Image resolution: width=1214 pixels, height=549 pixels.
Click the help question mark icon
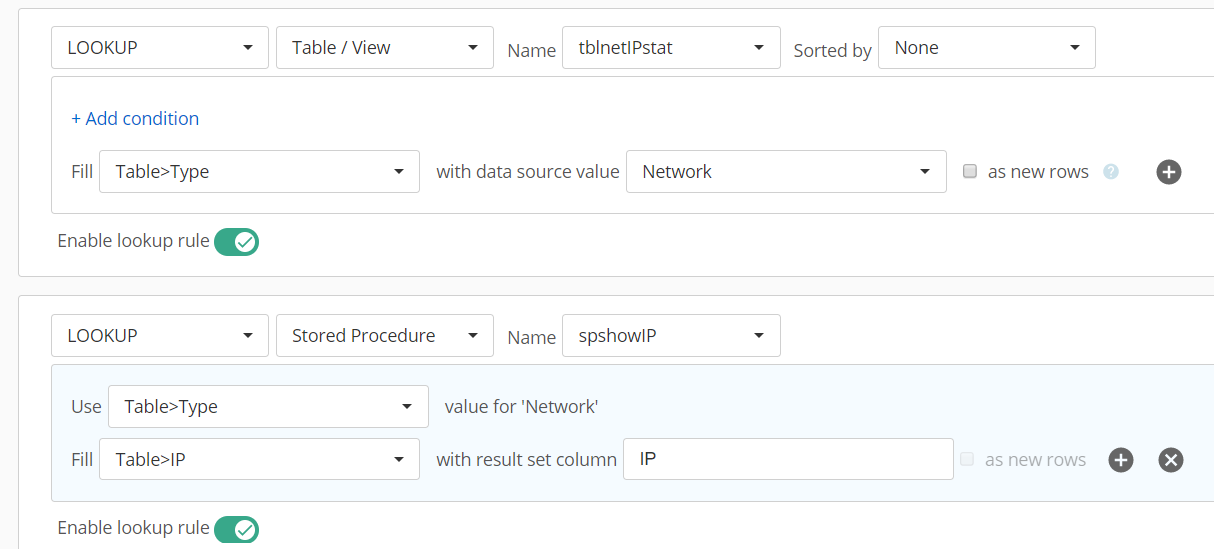(x=1110, y=172)
